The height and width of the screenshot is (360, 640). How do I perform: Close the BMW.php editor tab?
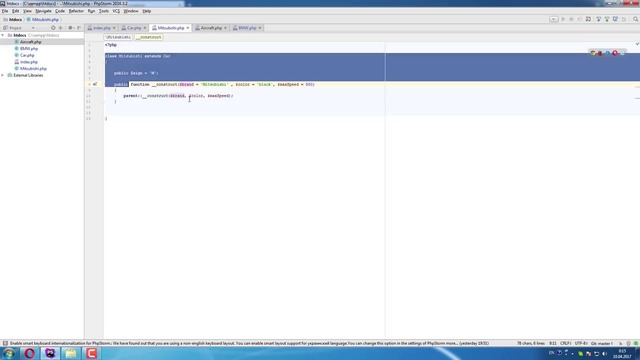(x=260, y=28)
